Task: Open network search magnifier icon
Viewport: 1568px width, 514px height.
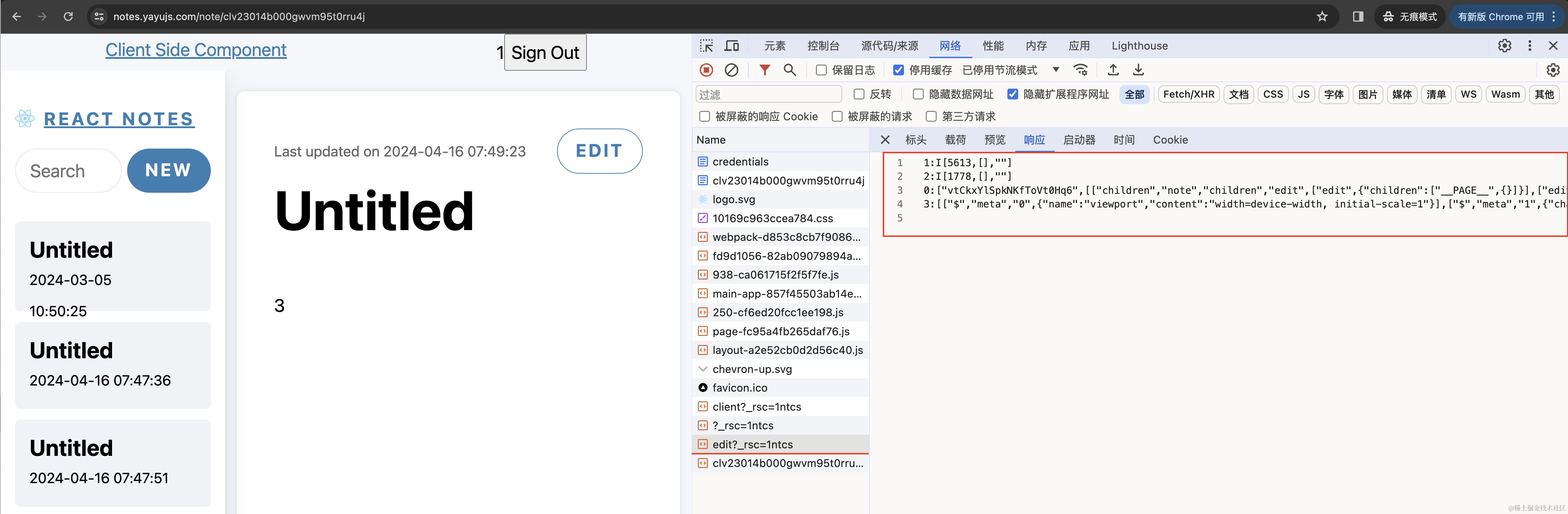Action: [789, 70]
